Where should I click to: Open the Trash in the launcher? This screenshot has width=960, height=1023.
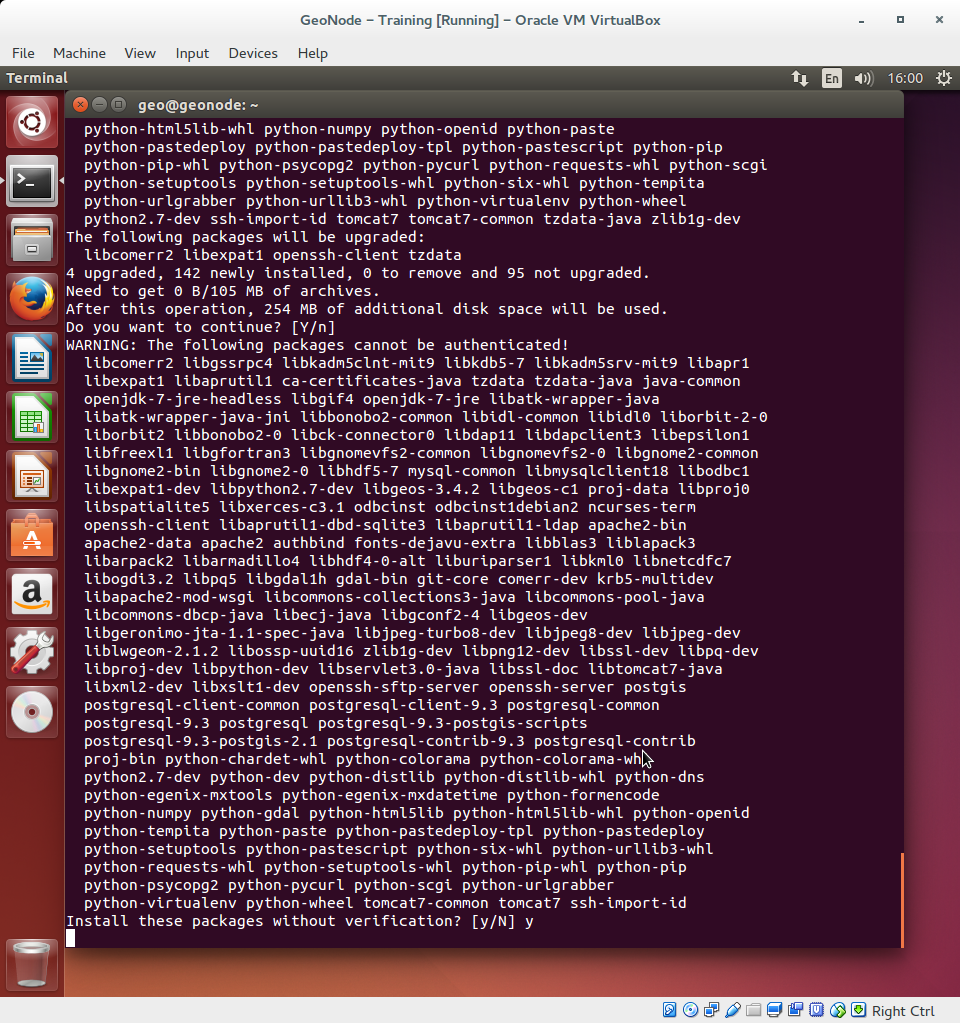tap(31, 964)
